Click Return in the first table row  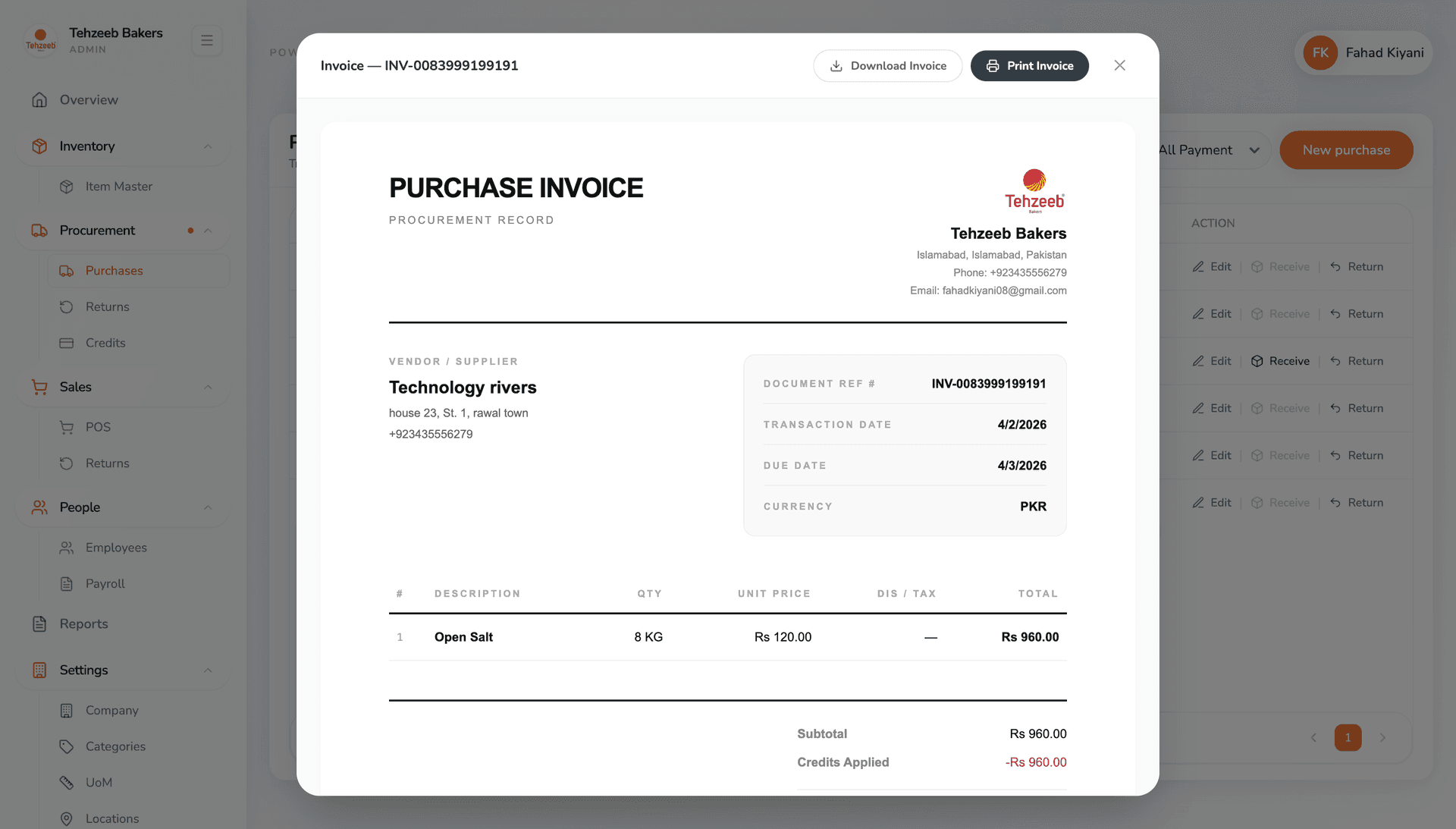click(1357, 267)
